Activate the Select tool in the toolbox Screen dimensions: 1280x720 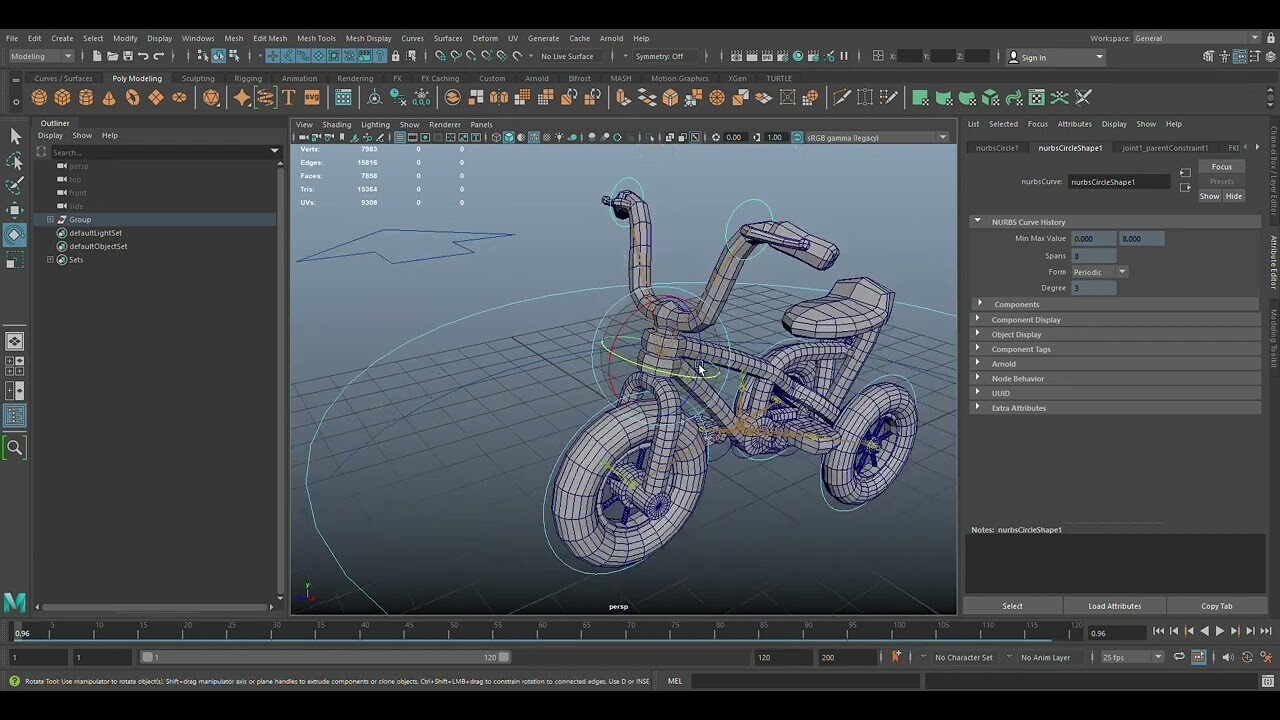15,135
